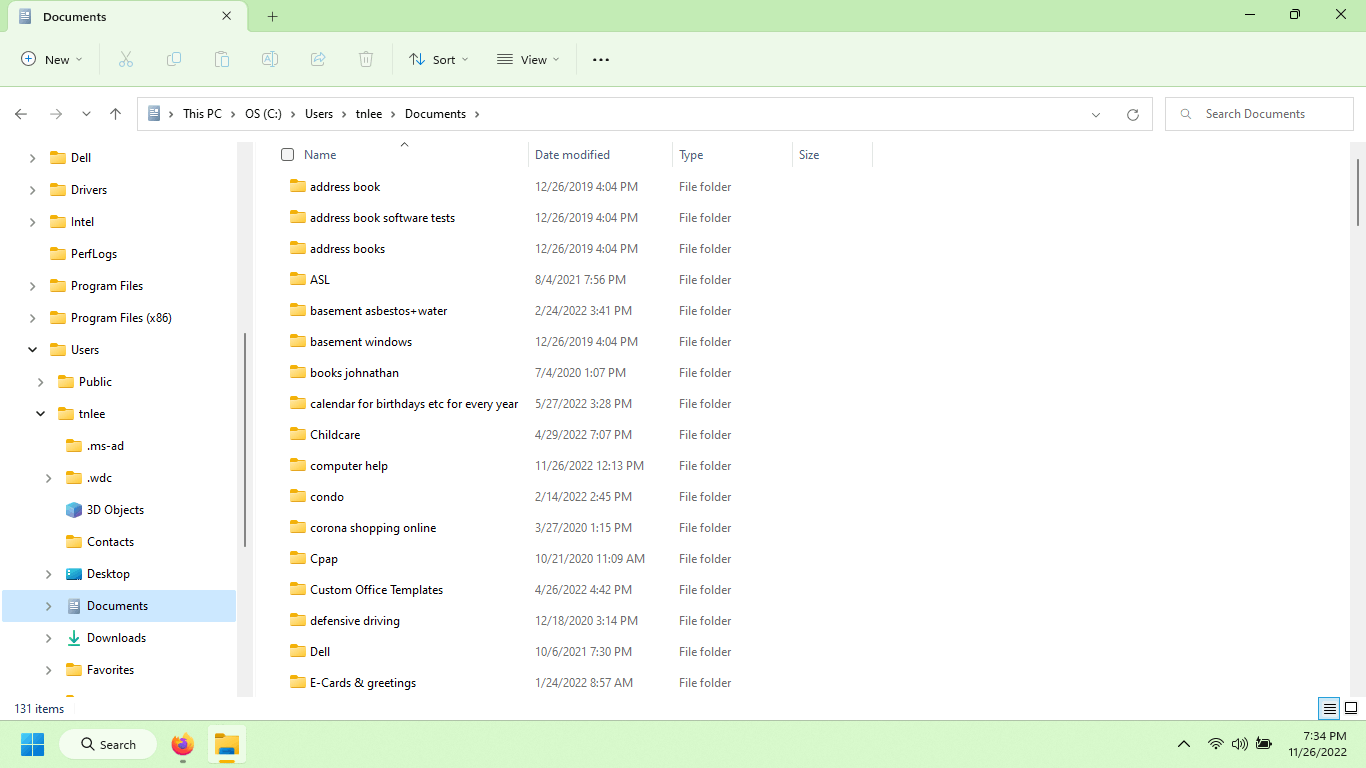Show hidden system tray icons
1366x768 pixels.
(1184, 744)
